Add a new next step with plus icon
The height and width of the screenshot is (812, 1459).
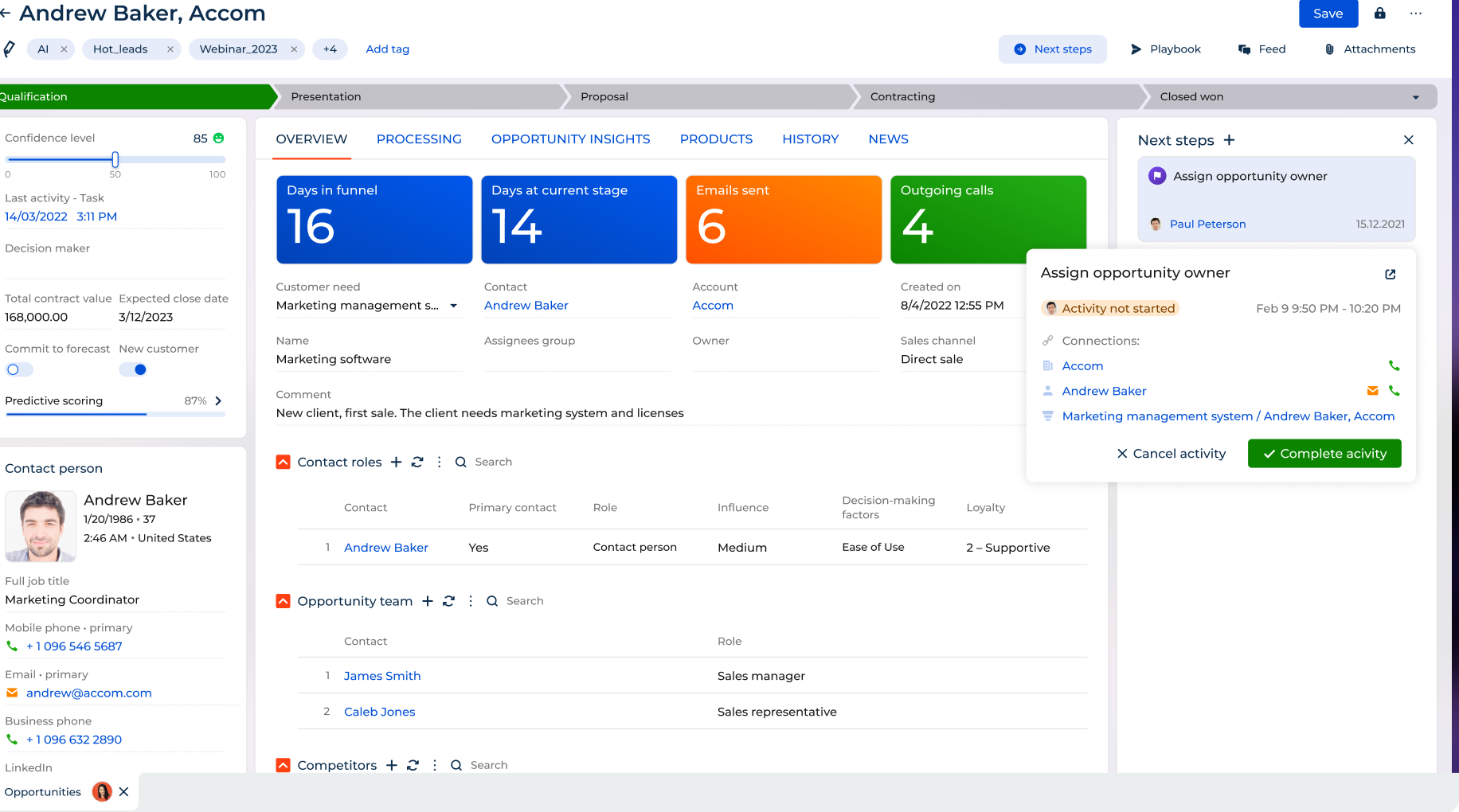click(1230, 140)
